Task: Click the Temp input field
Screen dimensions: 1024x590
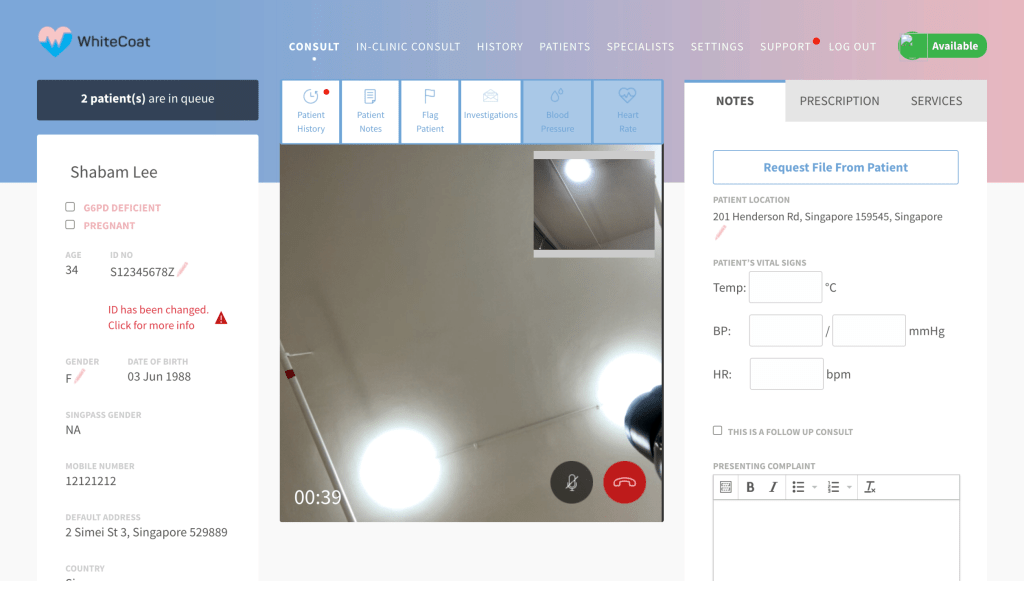Action: click(x=785, y=287)
